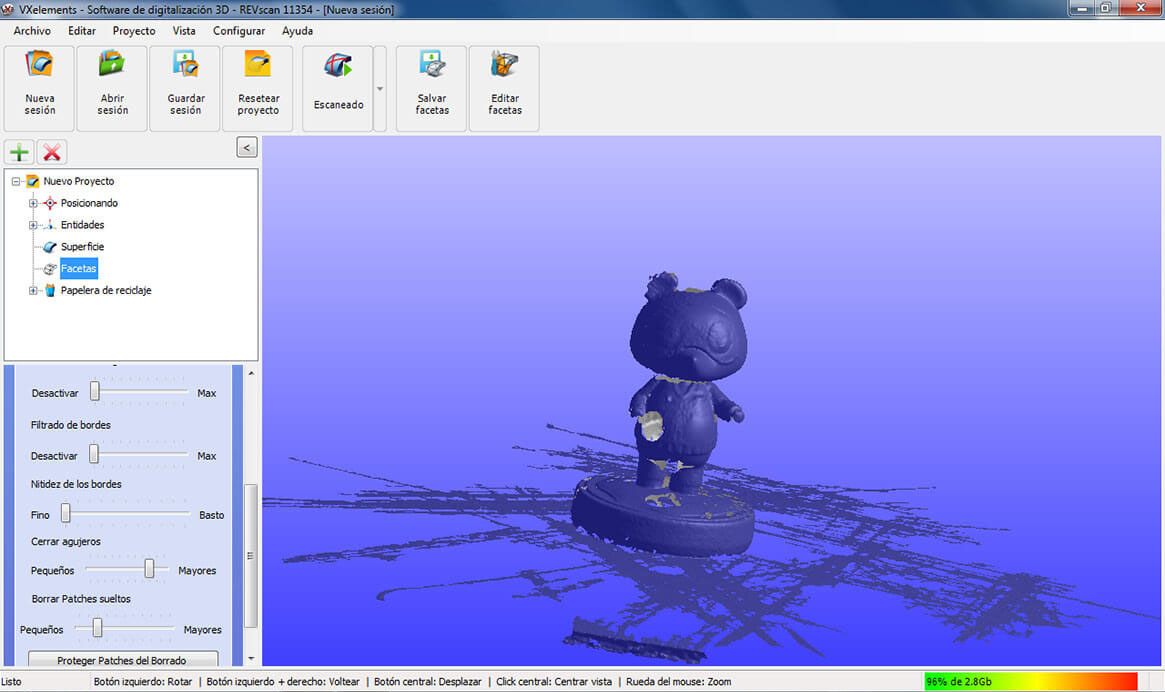Click 'Botón central: Desplazar' status text

[427, 682]
